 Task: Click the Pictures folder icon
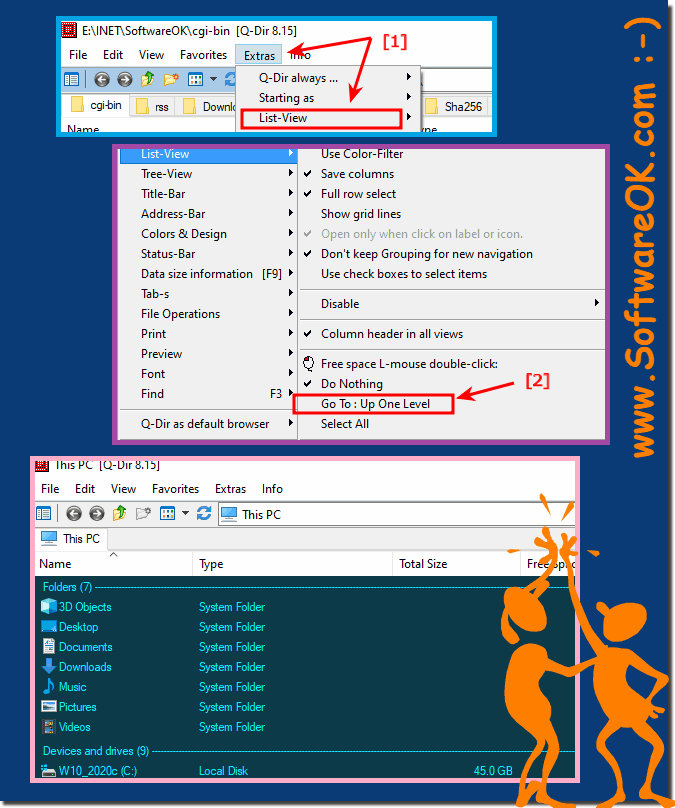pyautogui.click(x=49, y=706)
